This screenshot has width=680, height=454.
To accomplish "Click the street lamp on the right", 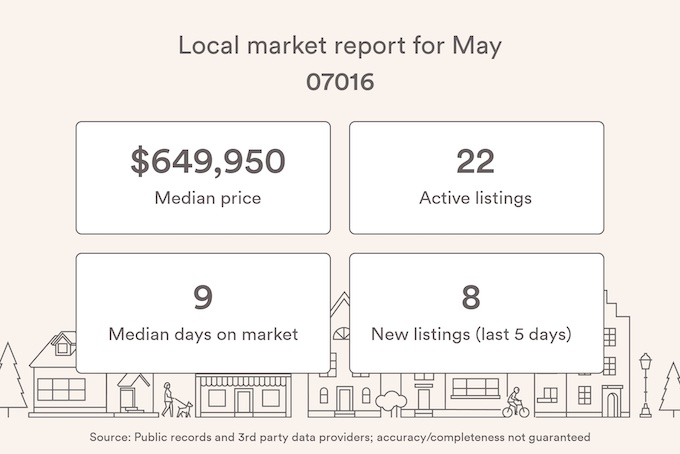I will (646, 385).
